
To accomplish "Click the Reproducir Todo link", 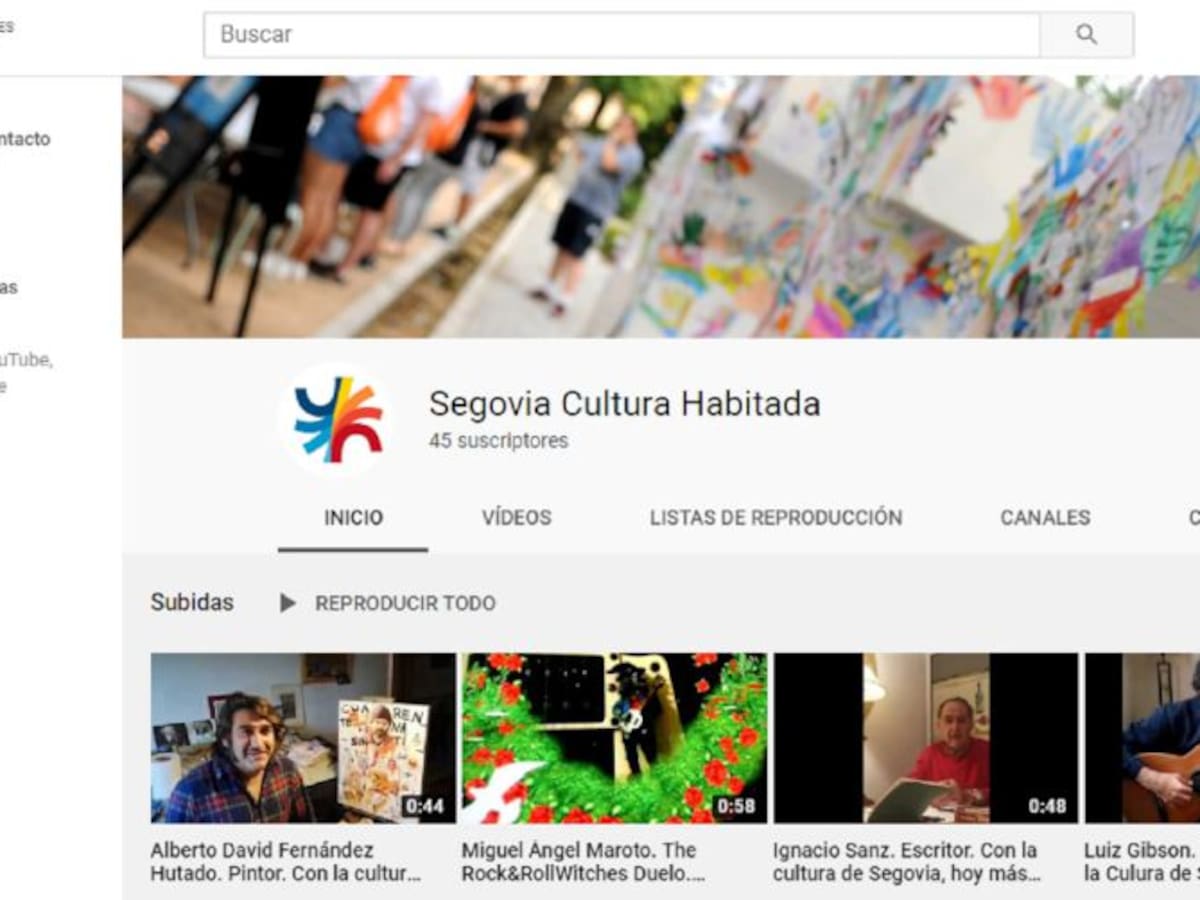I will (404, 603).
